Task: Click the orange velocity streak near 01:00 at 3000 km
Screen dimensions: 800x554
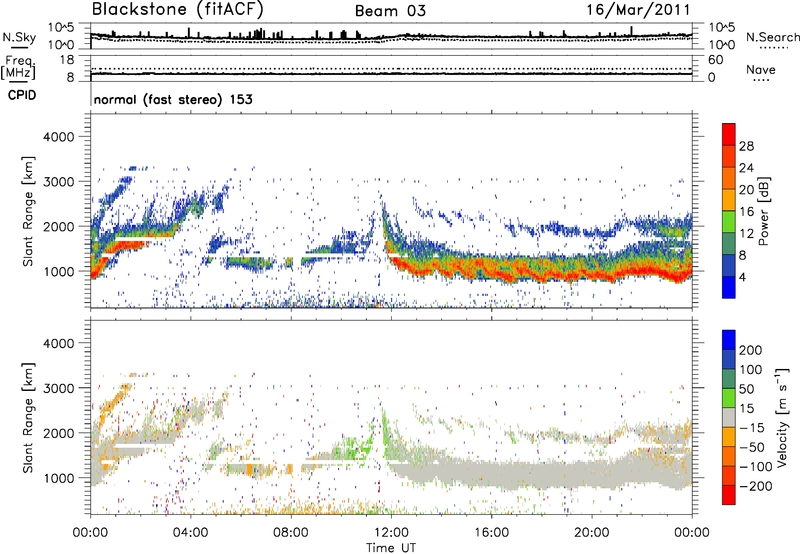Action: coord(115,399)
